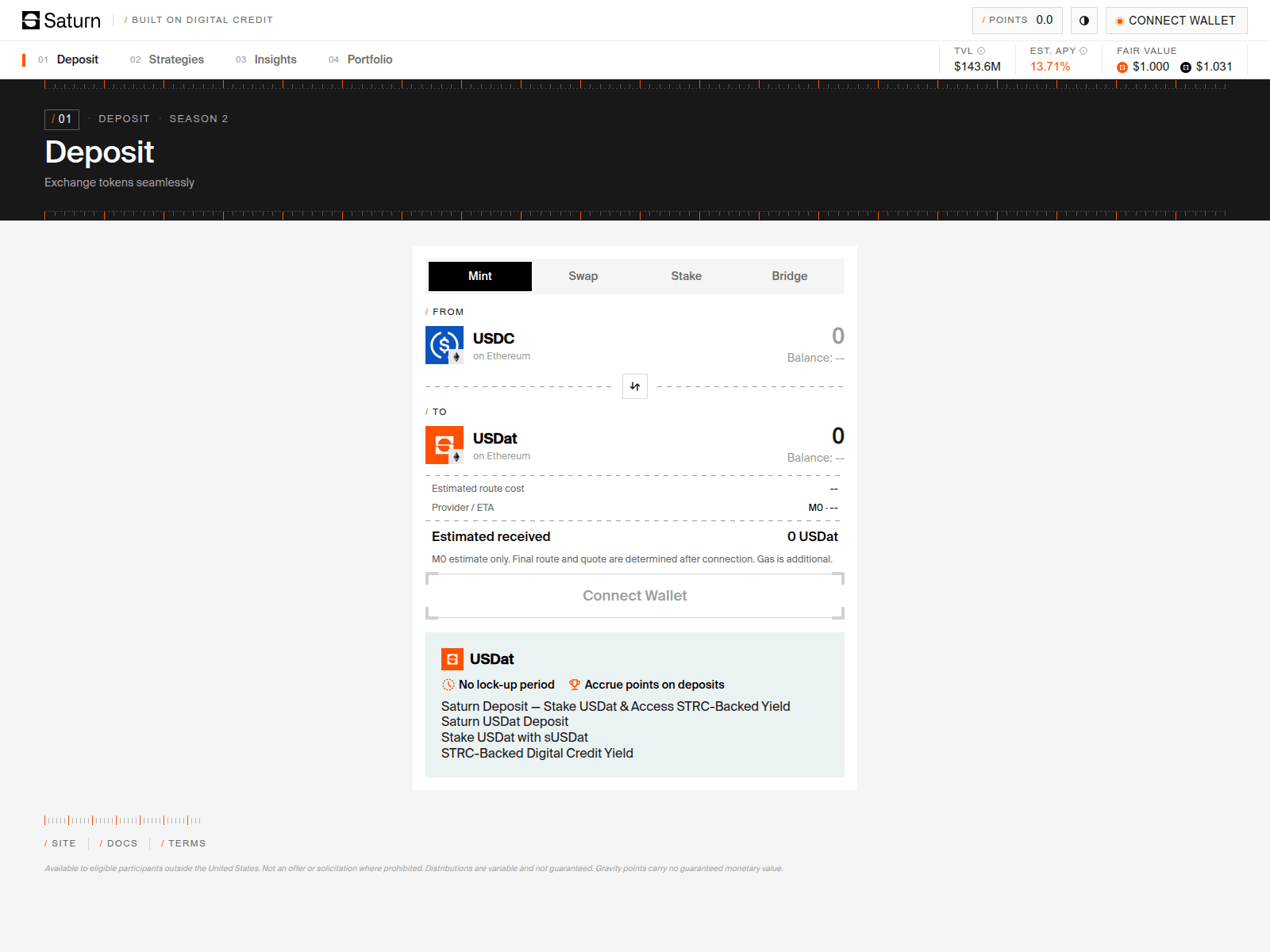Click the Accrue points trophy icon
The height and width of the screenshot is (952, 1270).
(x=575, y=685)
